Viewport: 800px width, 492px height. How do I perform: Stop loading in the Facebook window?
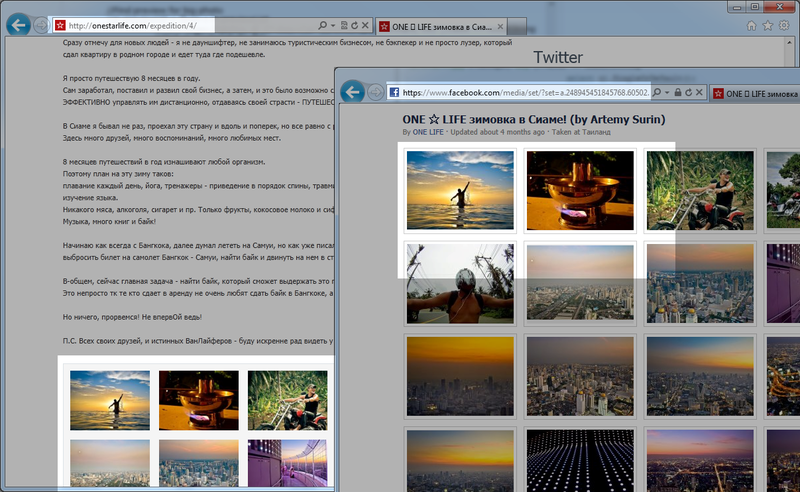(699, 92)
